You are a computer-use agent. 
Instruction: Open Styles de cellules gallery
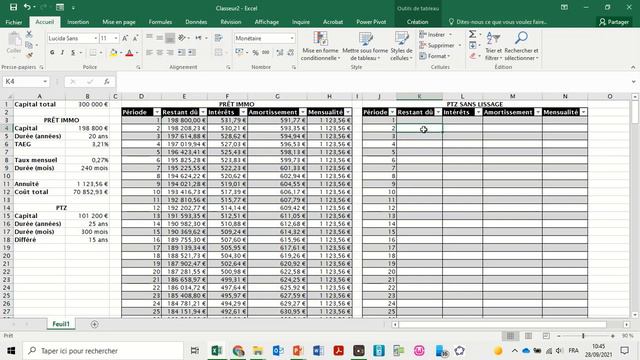click(x=401, y=46)
